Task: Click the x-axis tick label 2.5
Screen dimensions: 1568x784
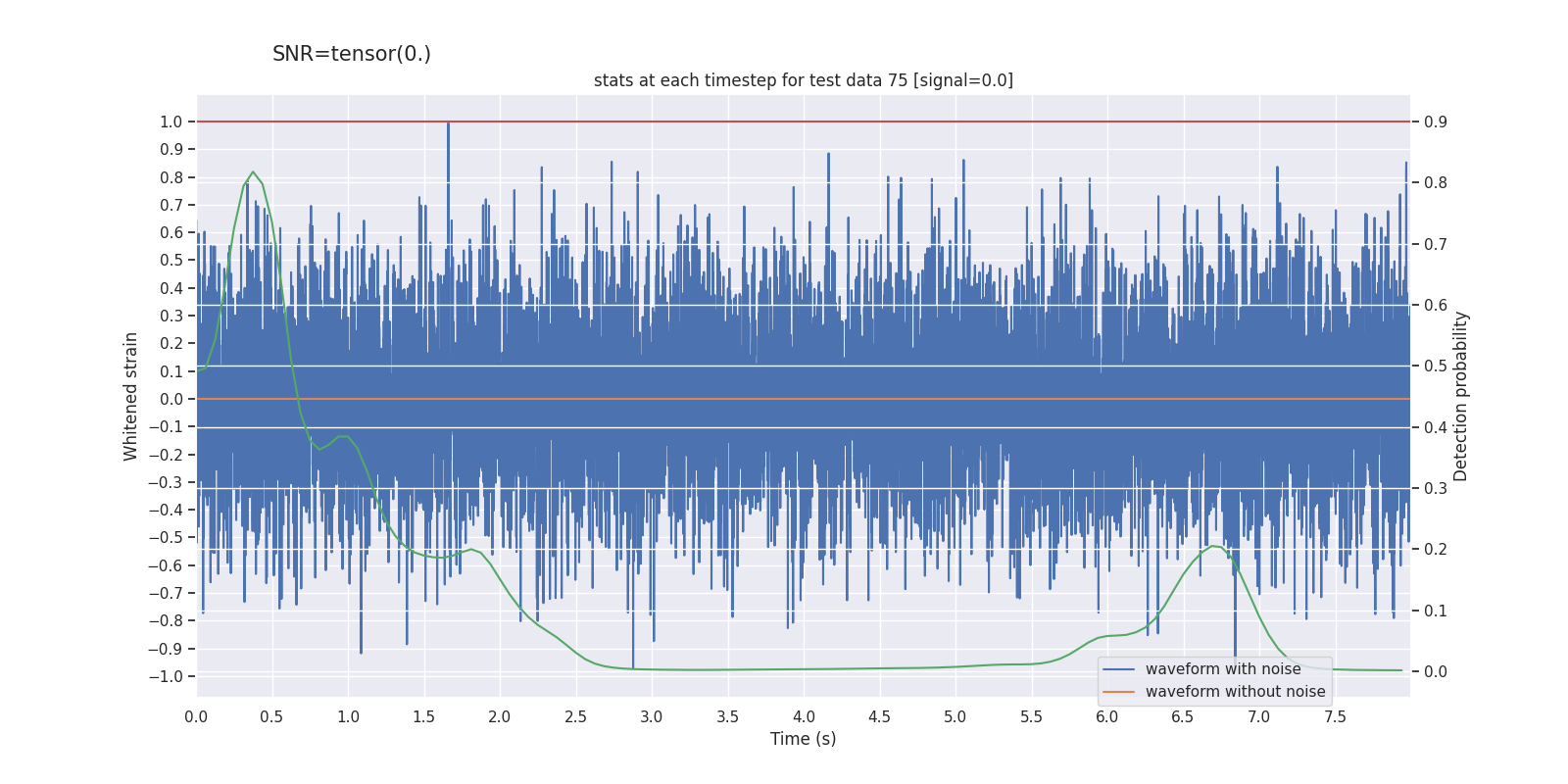Action: (x=575, y=717)
